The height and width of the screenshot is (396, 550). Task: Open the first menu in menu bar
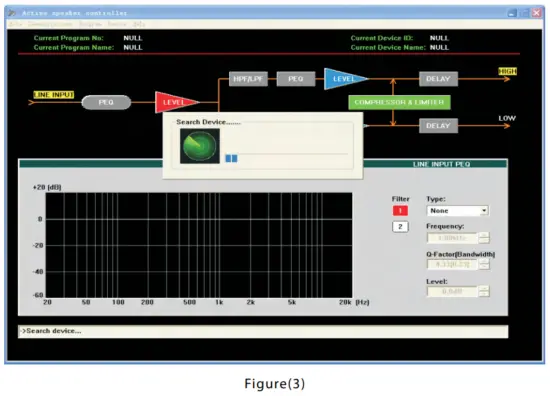[x=15, y=24]
